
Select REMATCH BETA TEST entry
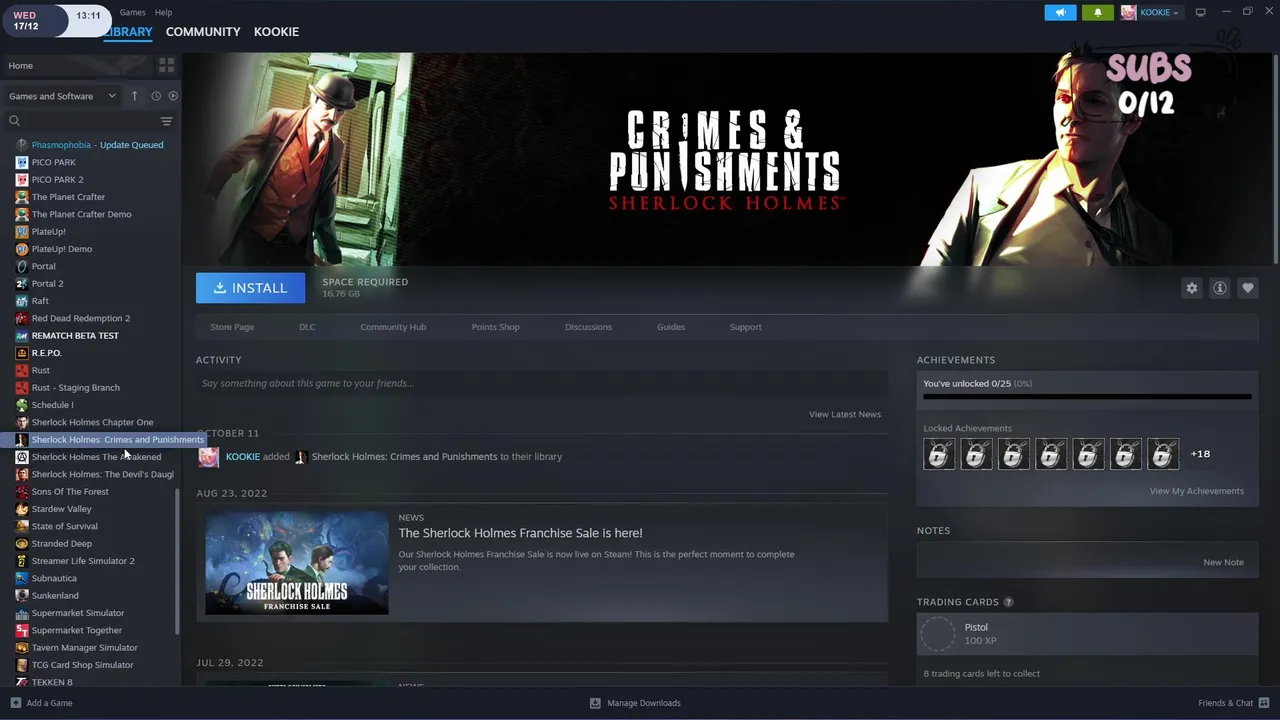(75, 335)
